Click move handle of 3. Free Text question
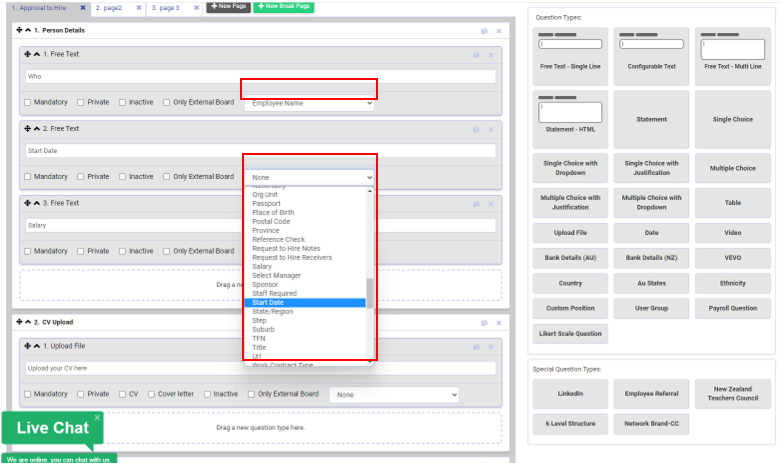The height and width of the screenshot is (466, 782). tap(27, 203)
